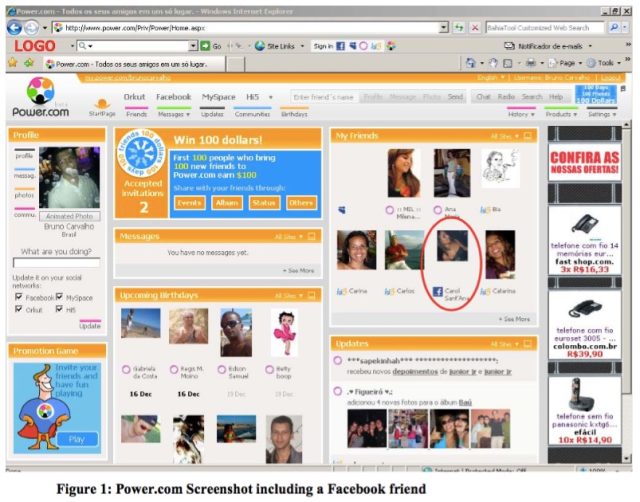Viewport: 640px width, 502px height.
Task: Click the 'What are you doing?' status field
Action: (56, 262)
